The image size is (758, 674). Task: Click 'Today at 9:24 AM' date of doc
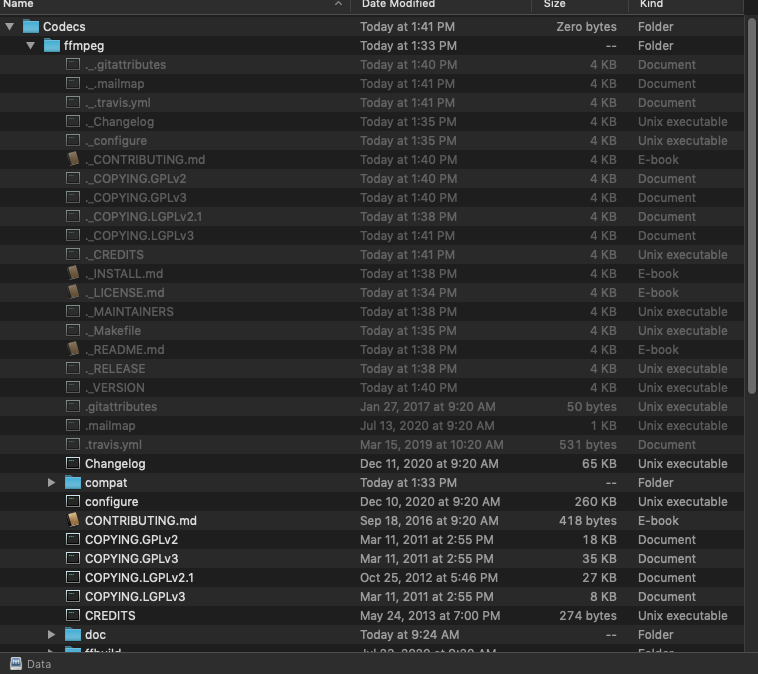click(x=409, y=635)
